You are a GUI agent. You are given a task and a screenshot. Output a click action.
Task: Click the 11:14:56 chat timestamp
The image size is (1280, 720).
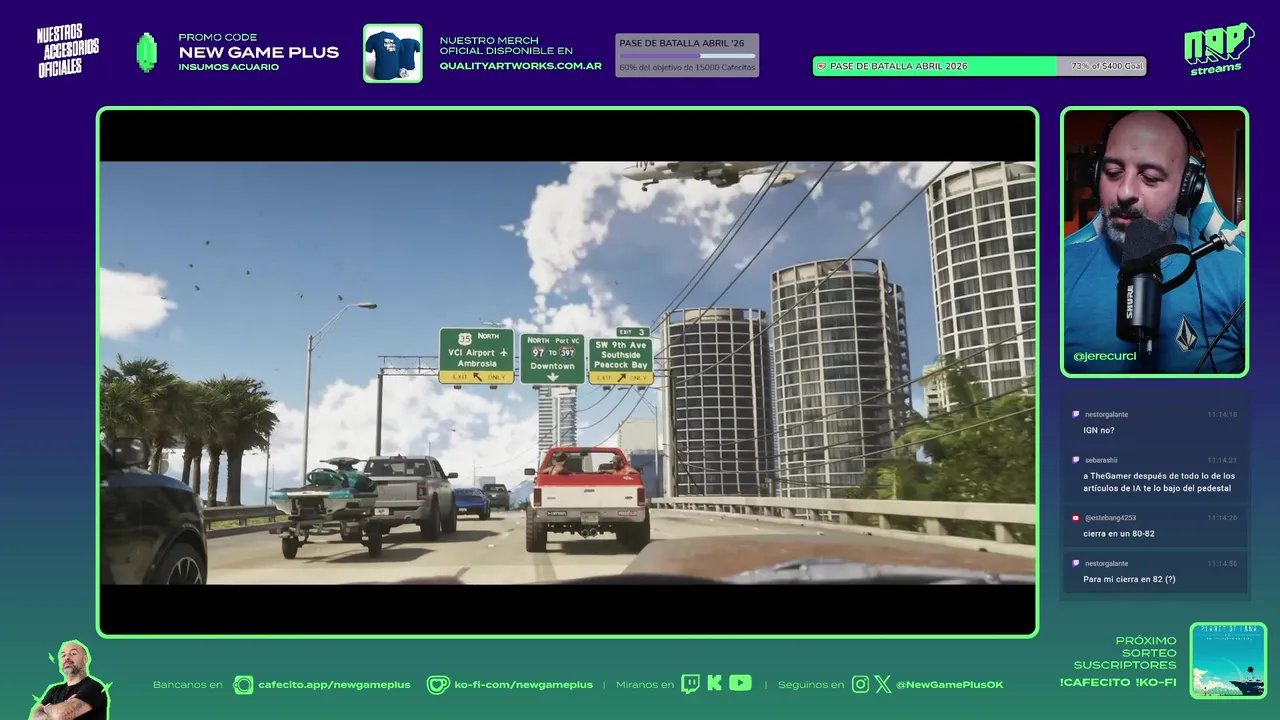[x=1222, y=563]
